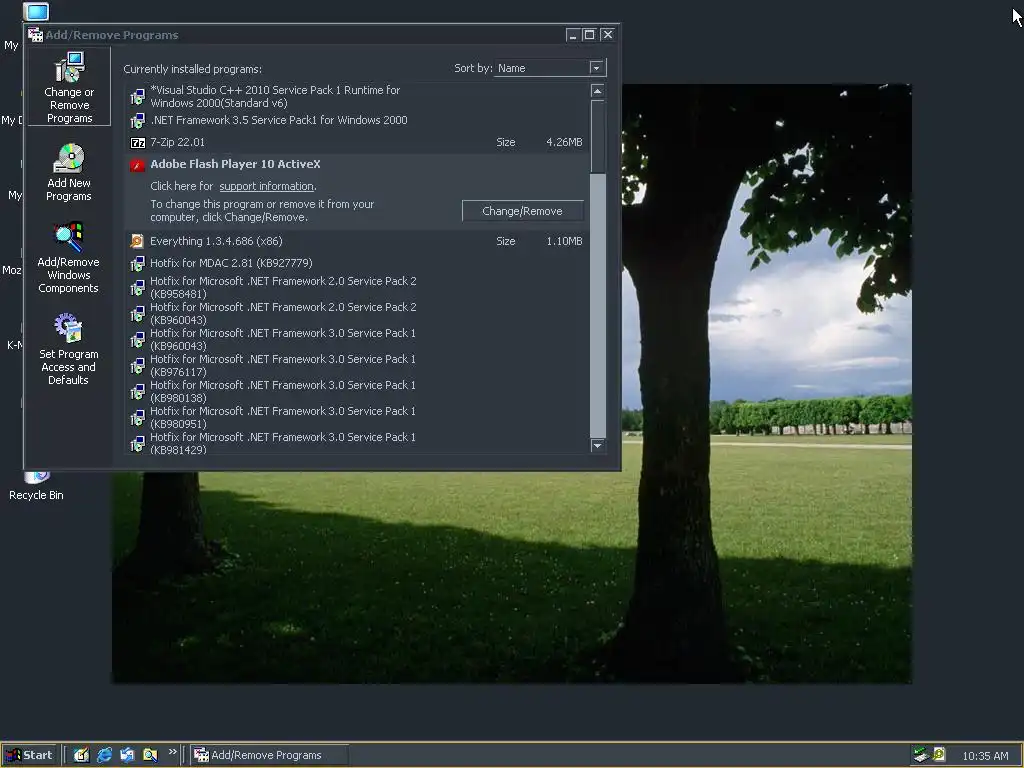Select .NET 3.0 SP1 hotfix KB980951
The width and height of the screenshot is (1024, 768).
[357, 417]
